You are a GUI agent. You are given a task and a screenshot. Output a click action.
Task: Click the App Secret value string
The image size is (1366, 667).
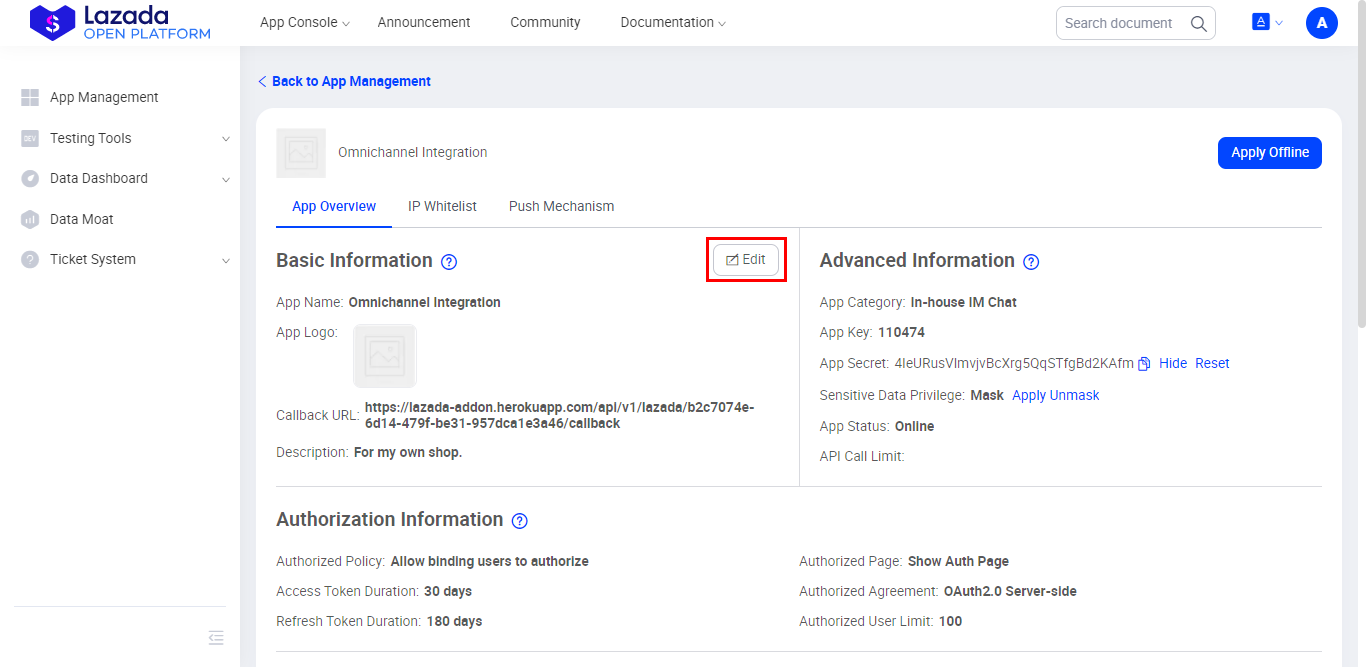tap(1014, 363)
